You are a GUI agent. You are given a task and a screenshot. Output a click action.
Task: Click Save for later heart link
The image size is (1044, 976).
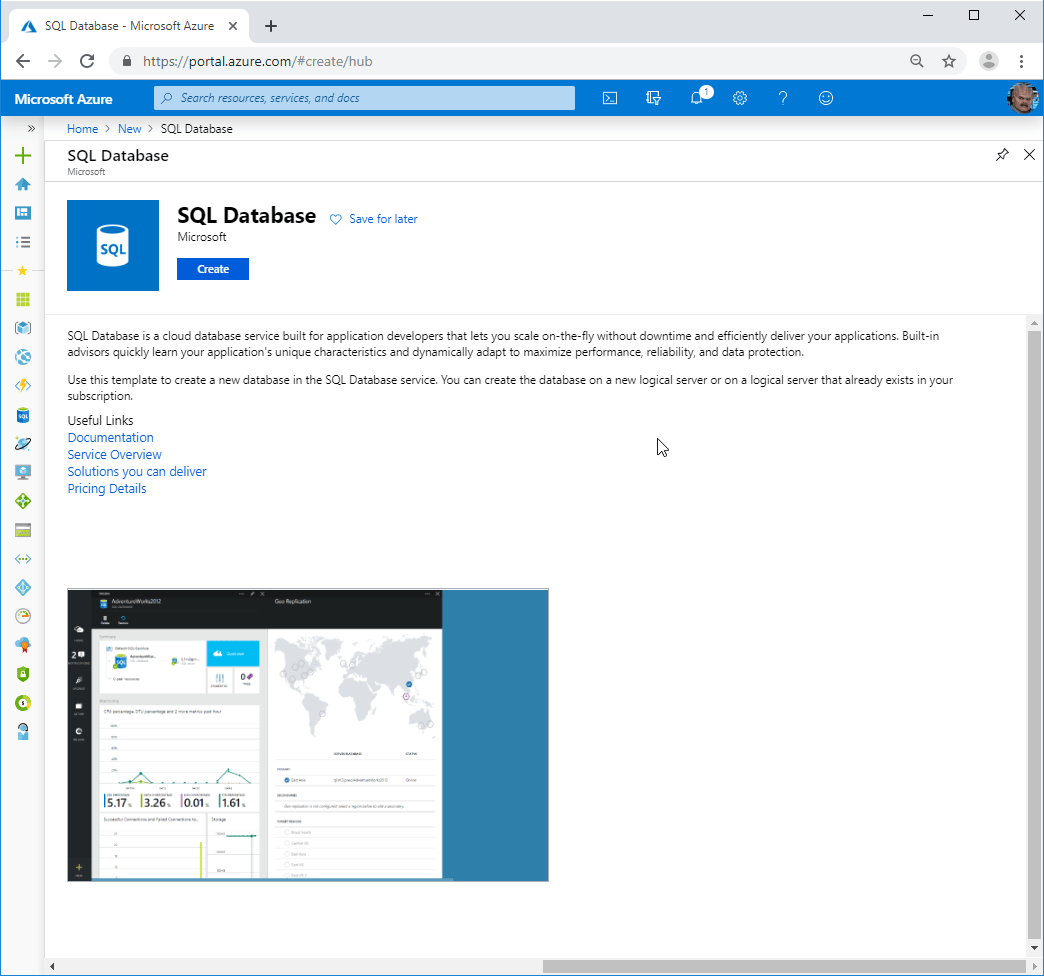374,219
